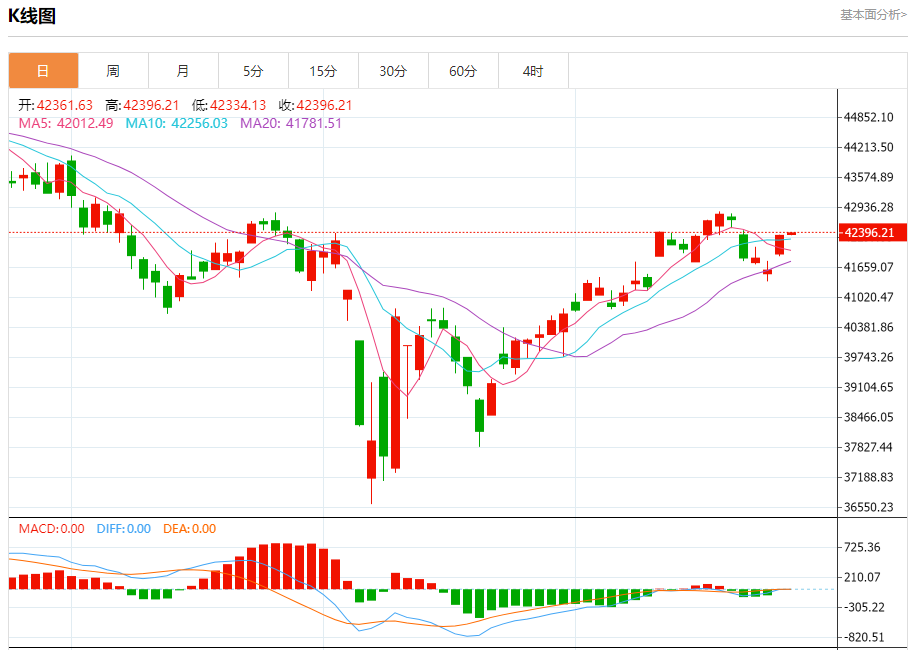Click the 44213.50 price axis label
This screenshot has height=650, width=913.
coord(869,147)
